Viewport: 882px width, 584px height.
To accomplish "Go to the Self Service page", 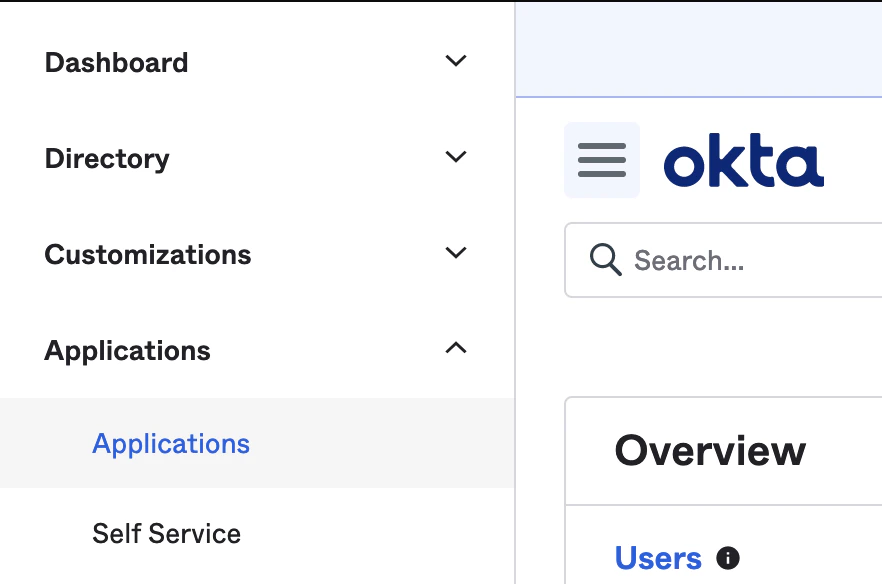I will 166,533.
